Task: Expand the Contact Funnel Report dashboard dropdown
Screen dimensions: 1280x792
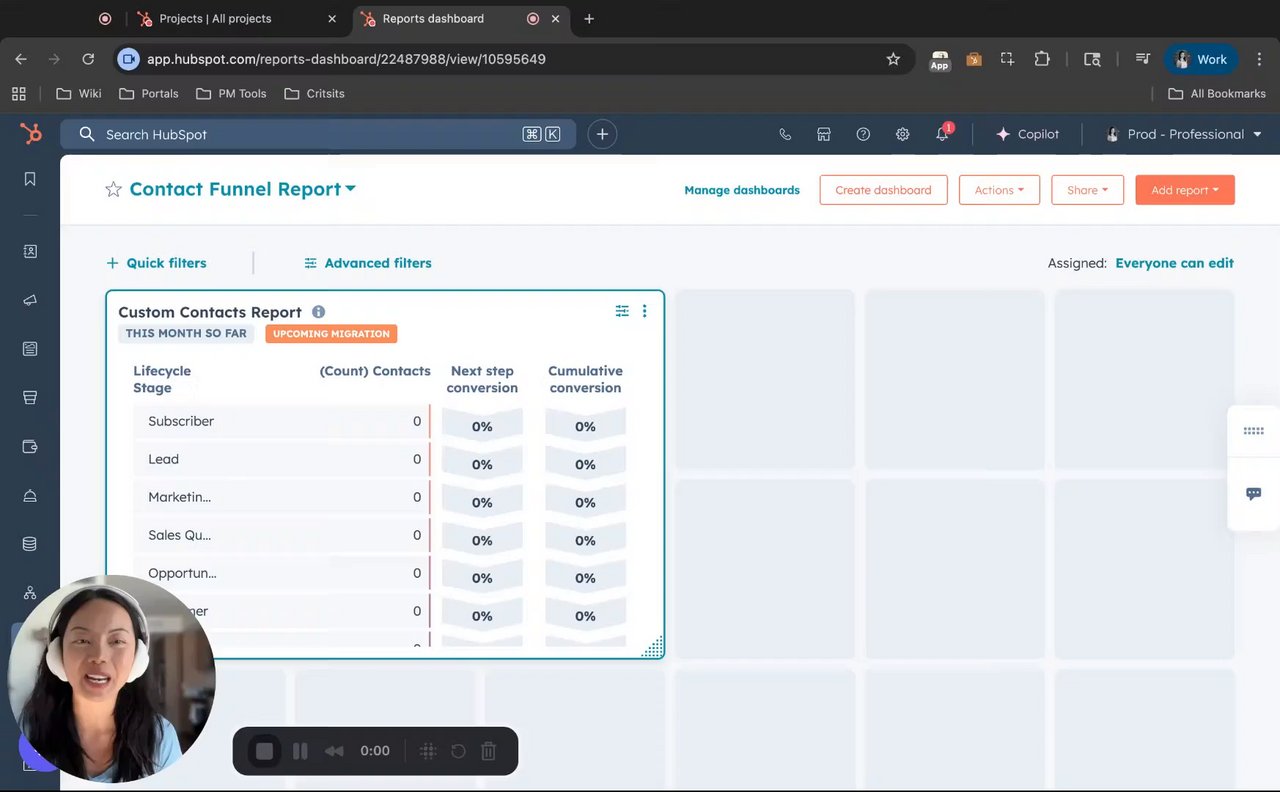Action: click(x=351, y=188)
